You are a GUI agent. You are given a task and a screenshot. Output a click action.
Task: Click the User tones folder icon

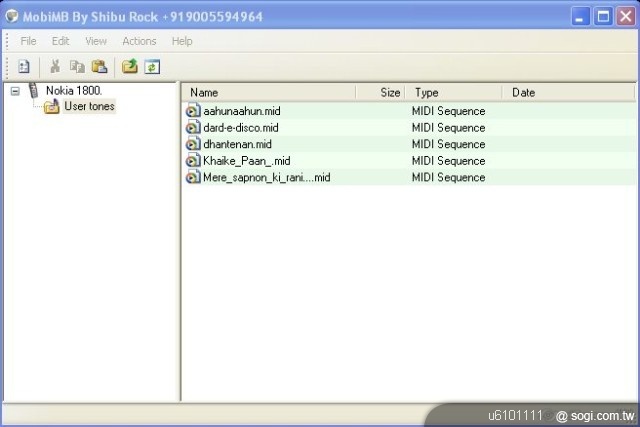point(51,107)
